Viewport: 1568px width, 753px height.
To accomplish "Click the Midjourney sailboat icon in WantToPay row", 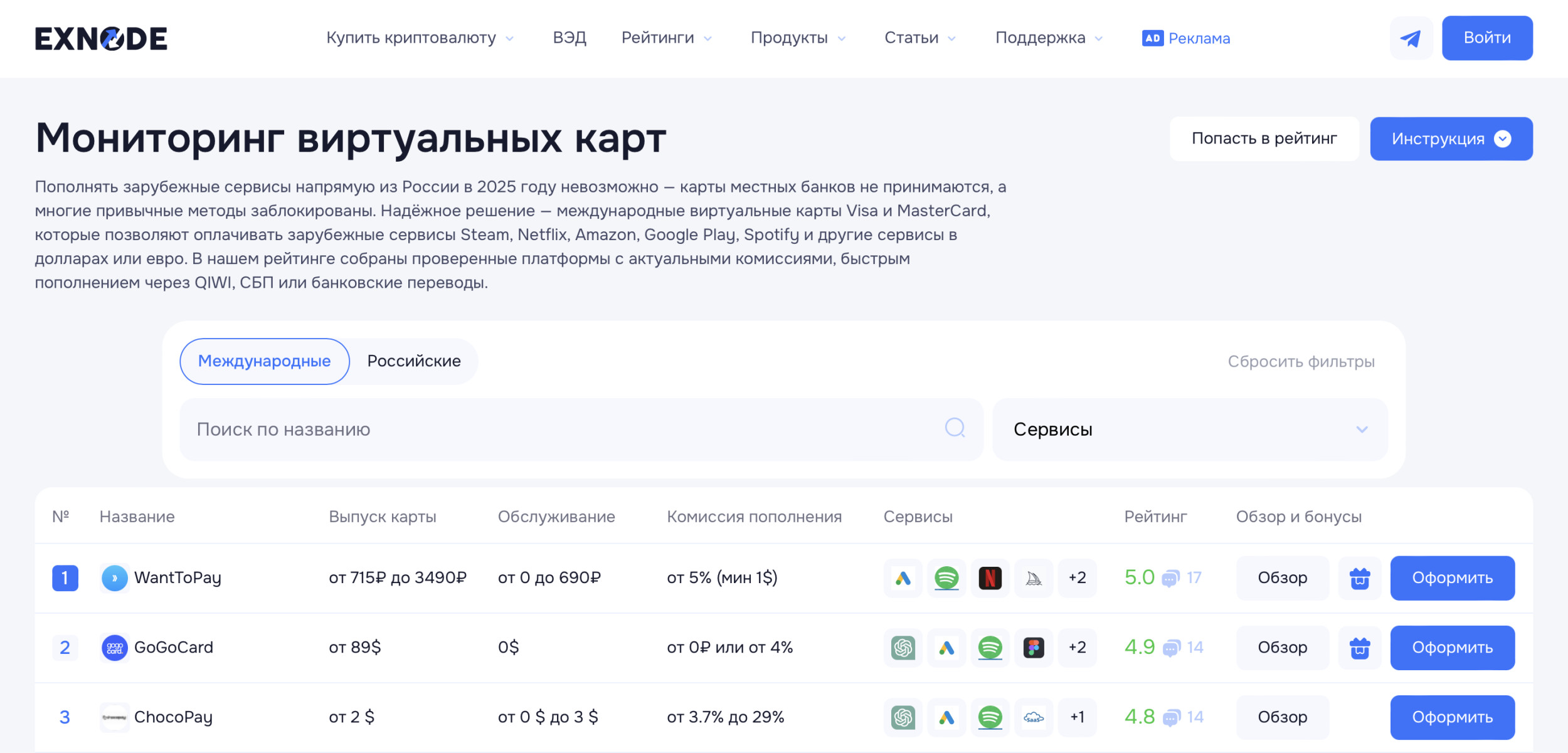I will [x=1034, y=578].
